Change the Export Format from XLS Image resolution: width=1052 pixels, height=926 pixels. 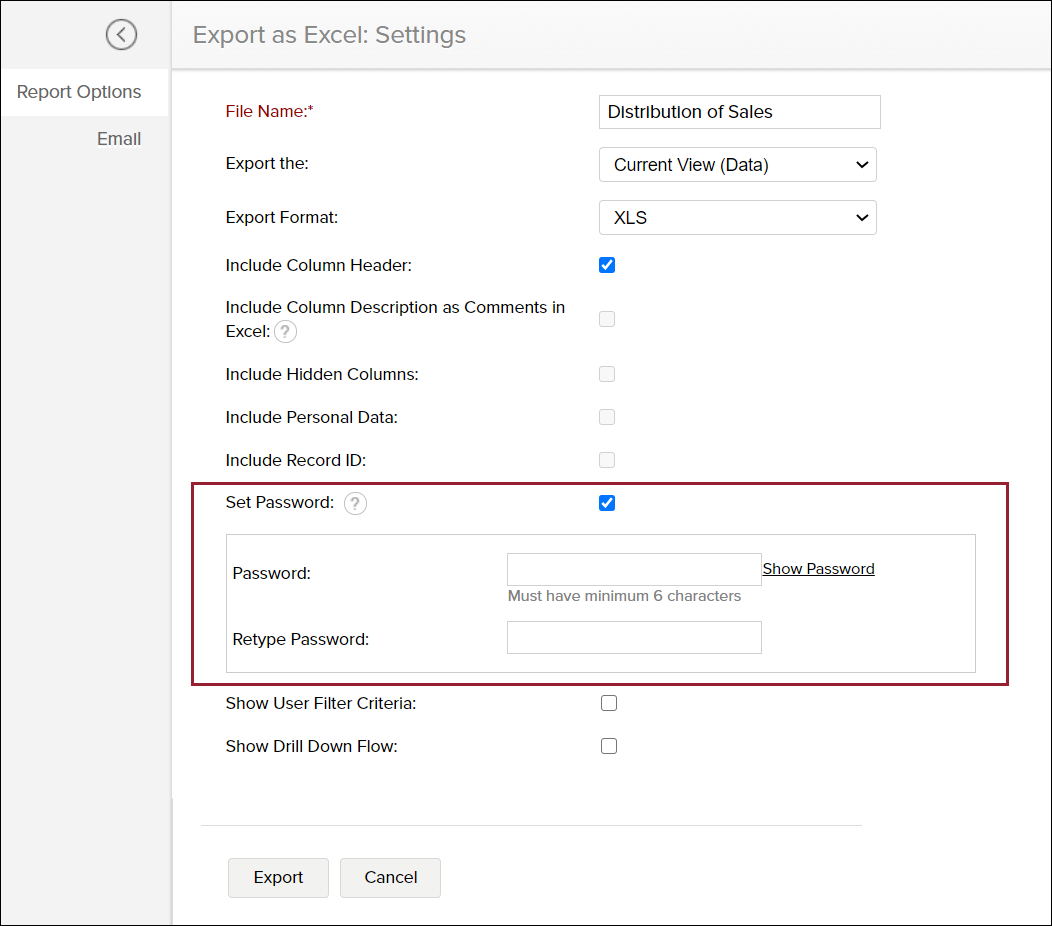coord(738,217)
